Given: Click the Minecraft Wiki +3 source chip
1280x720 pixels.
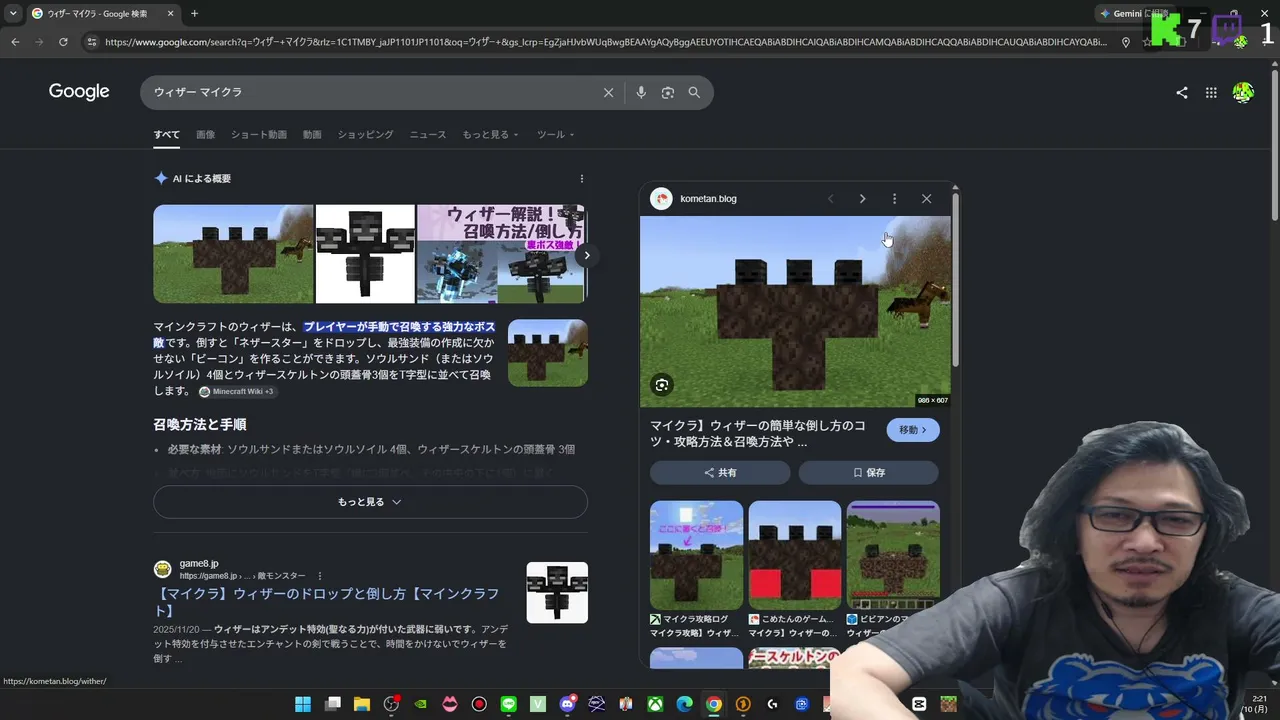Looking at the screenshot, I should point(236,391).
